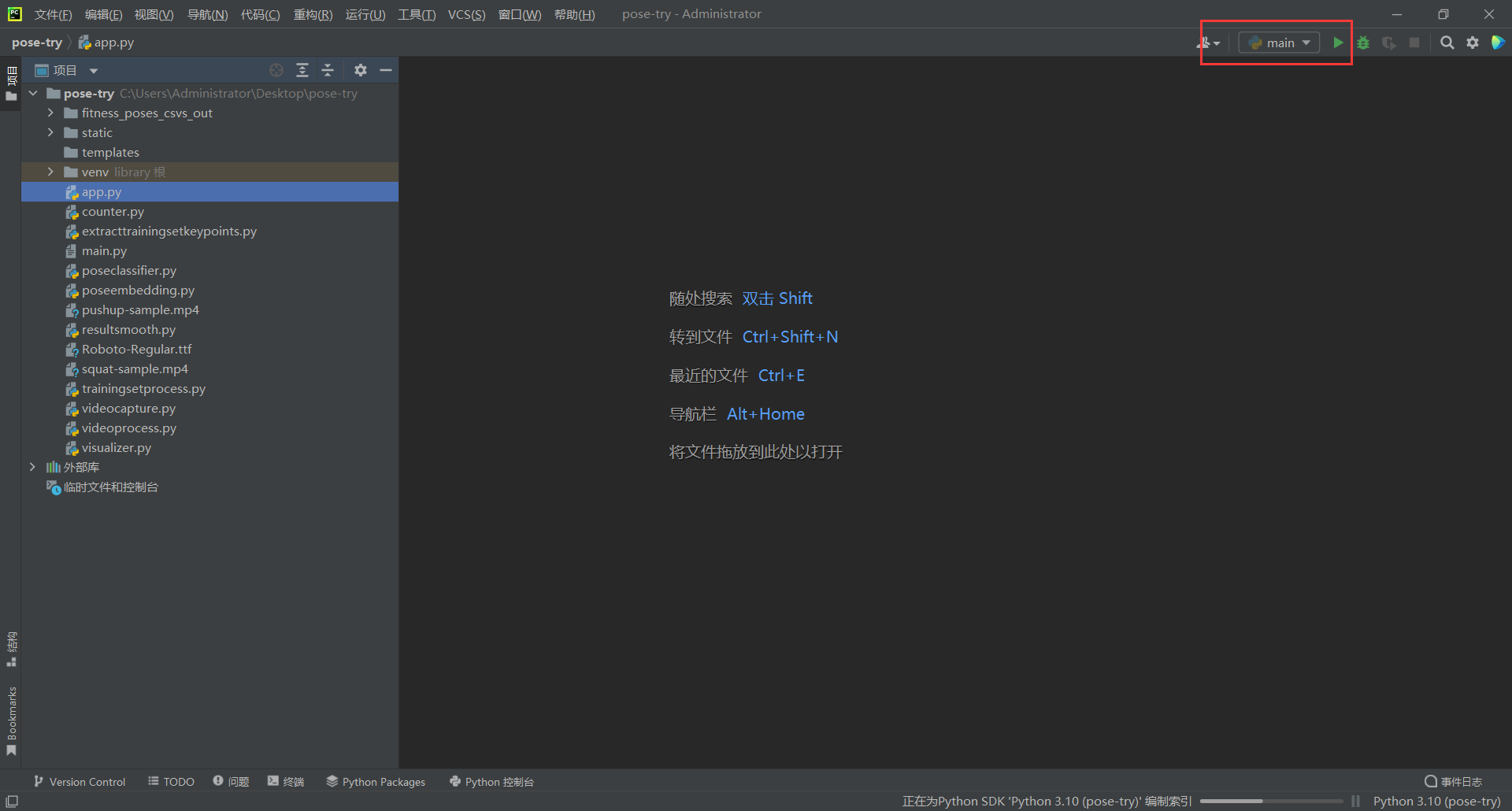Viewport: 1512px width, 811px height.
Task: Open Search Everywhere magnifier icon
Action: pyautogui.click(x=1447, y=43)
